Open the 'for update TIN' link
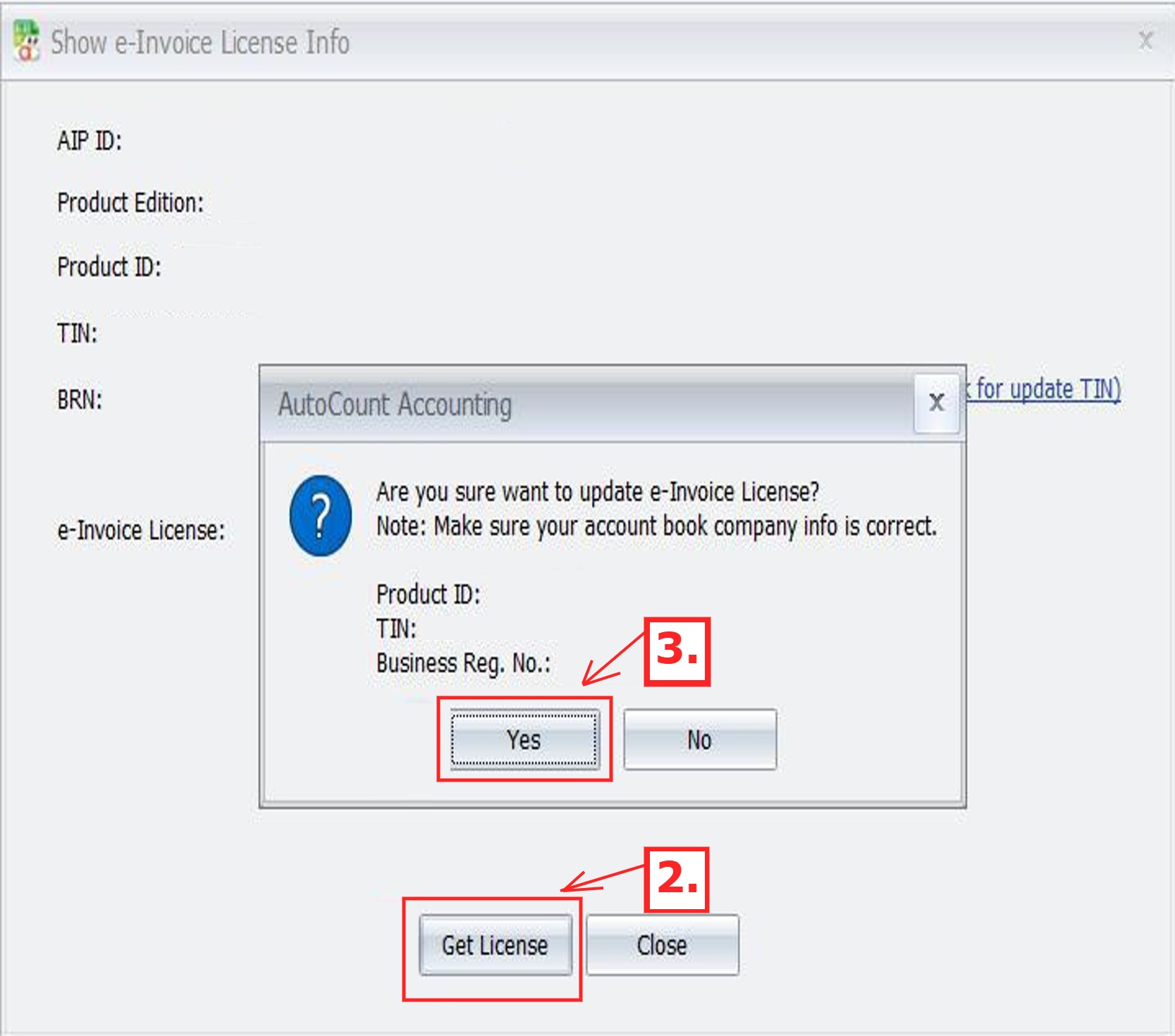Screen dimensions: 1175x1036 [x=1047, y=389]
